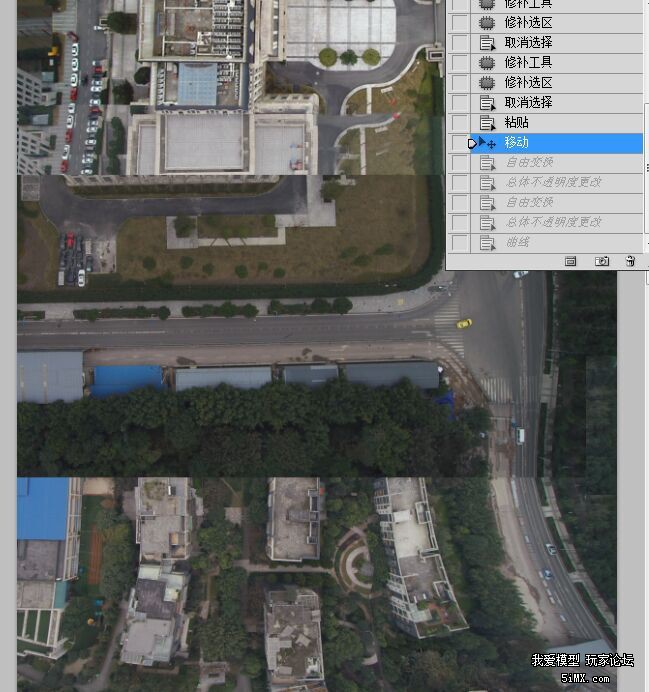Create new snapshot with the camera icon
This screenshot has width=649, height=692.
click(602, 261)
